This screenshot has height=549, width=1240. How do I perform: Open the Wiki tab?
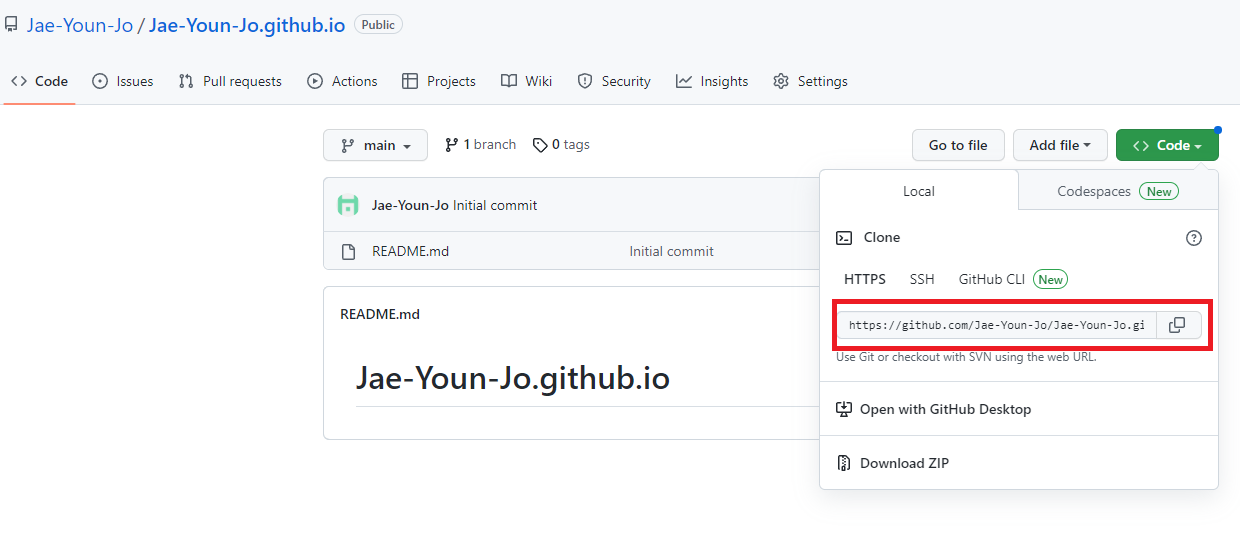527,81
